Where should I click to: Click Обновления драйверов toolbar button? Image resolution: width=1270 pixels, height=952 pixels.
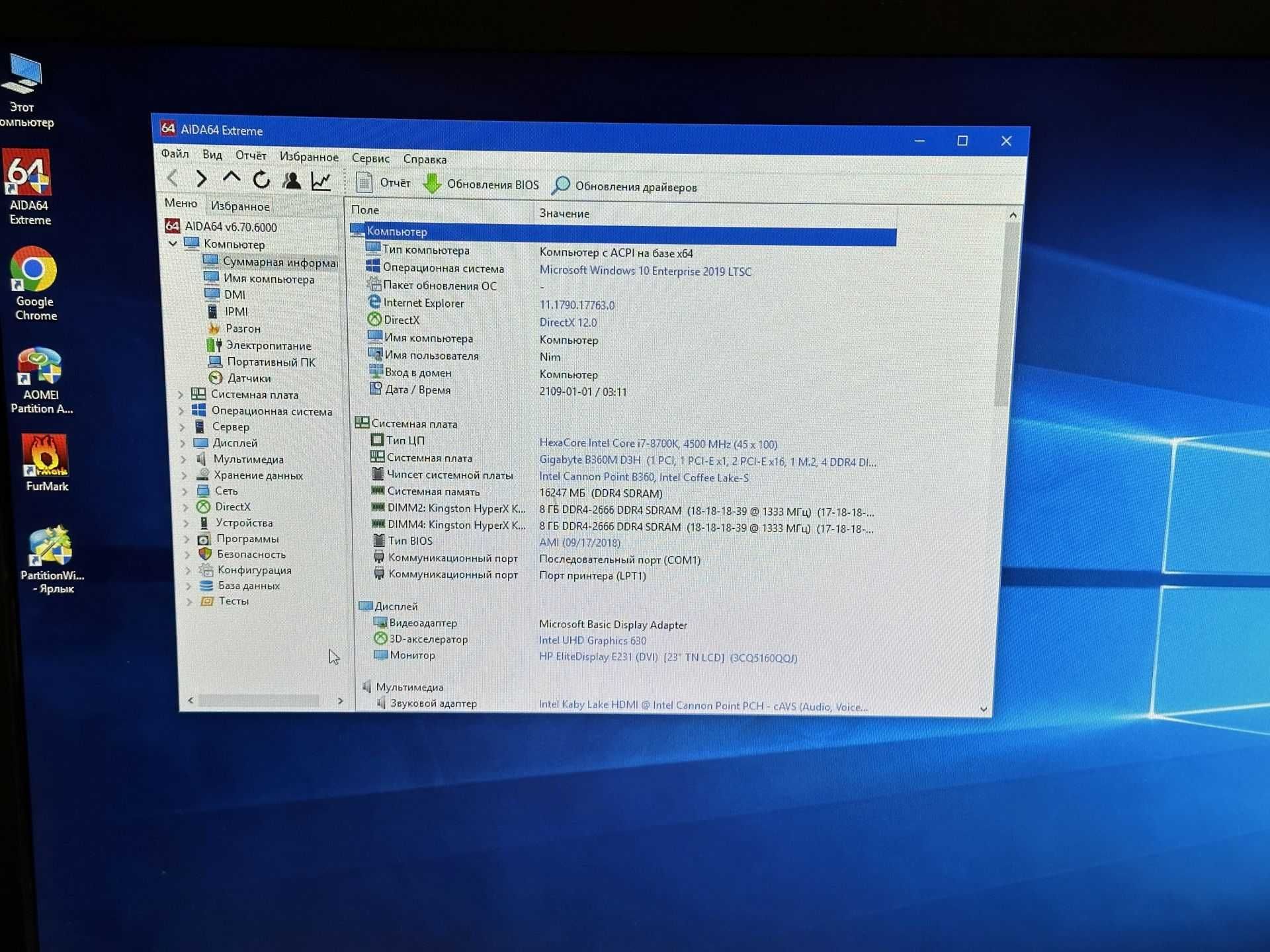[x=625, y=186]
